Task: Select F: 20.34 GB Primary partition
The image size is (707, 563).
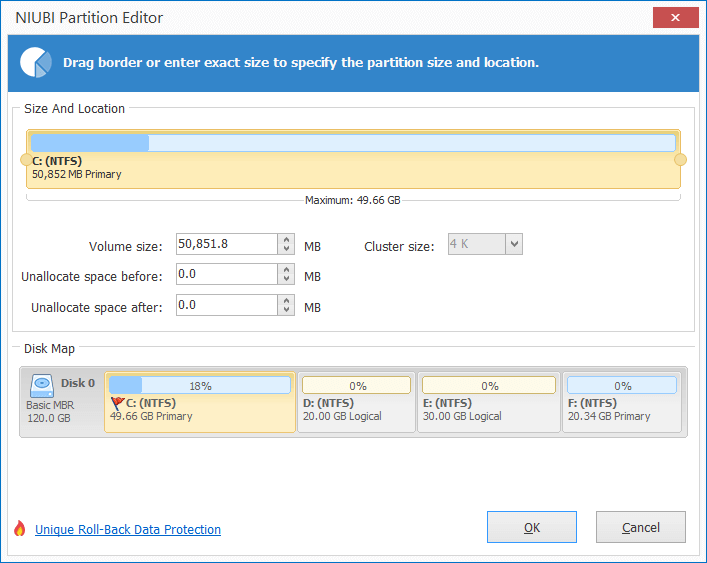Action: [x=622, y=403]
